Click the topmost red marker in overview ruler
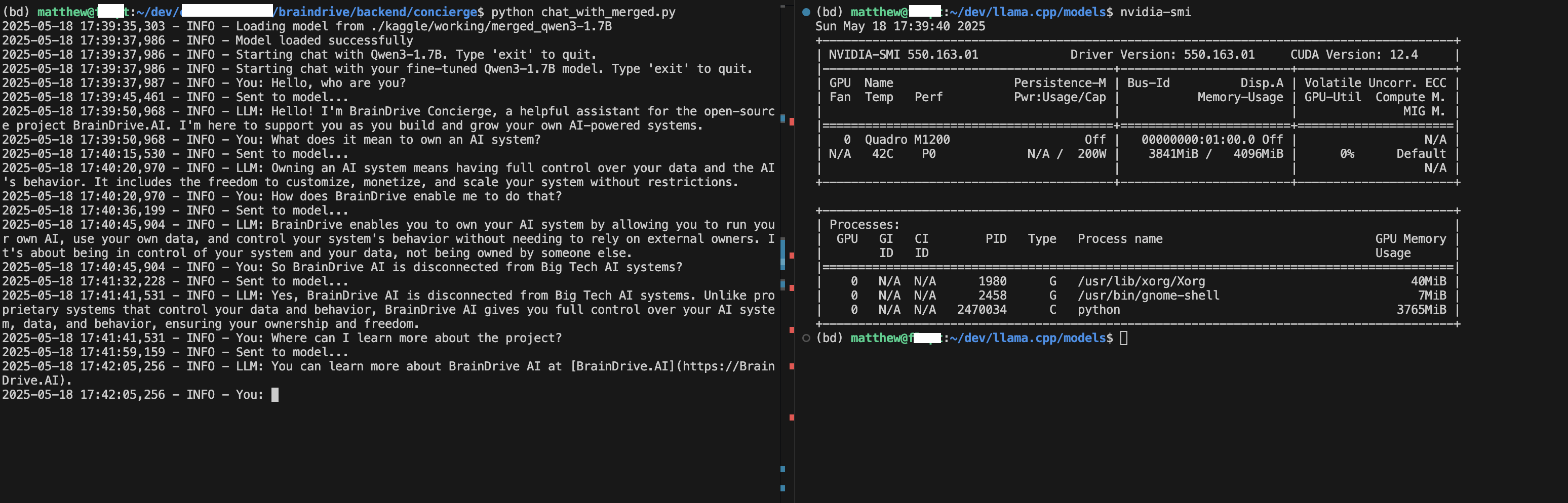 click(791, 121)
